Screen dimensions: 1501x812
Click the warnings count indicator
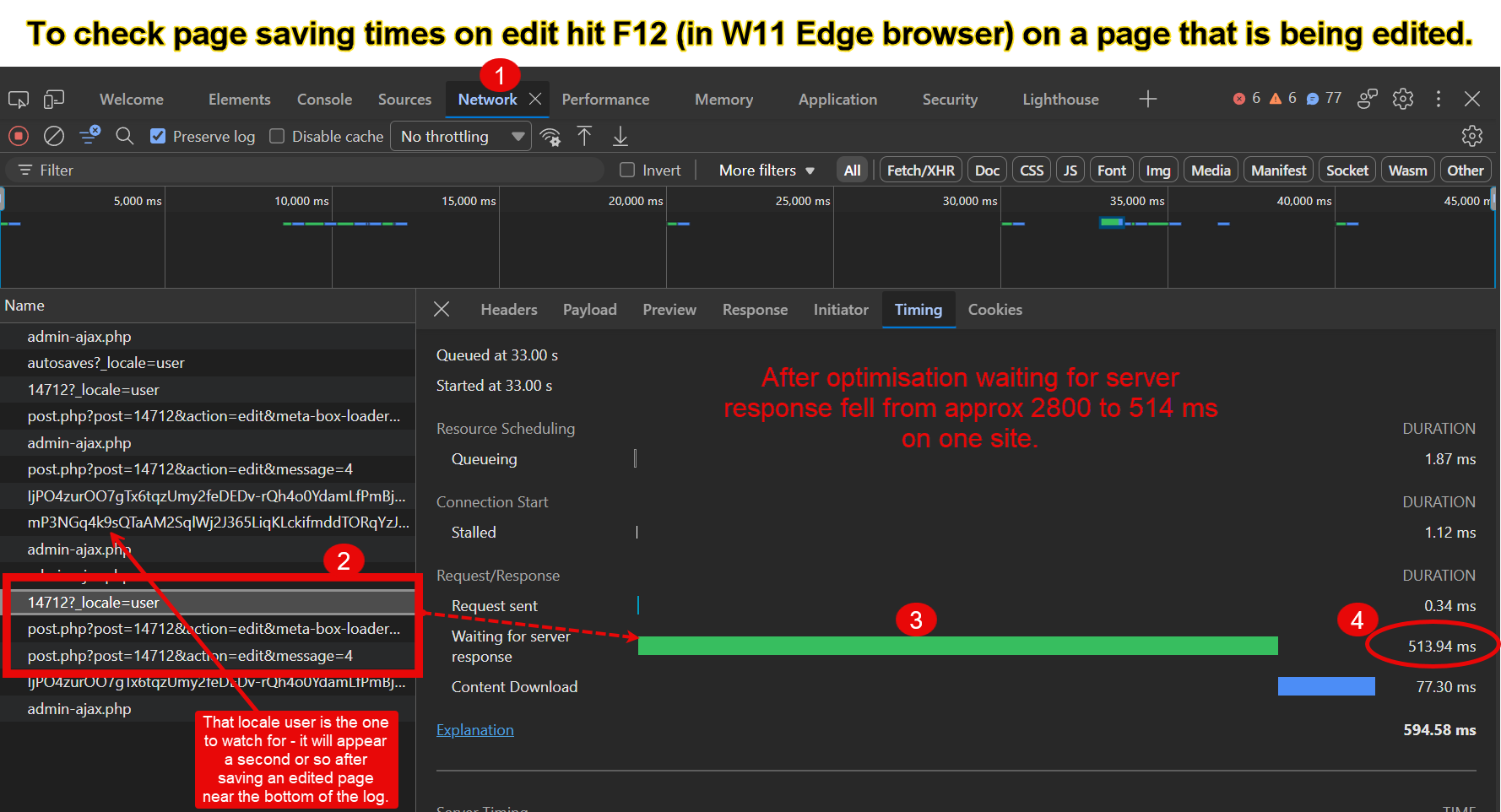[1283, 99]
